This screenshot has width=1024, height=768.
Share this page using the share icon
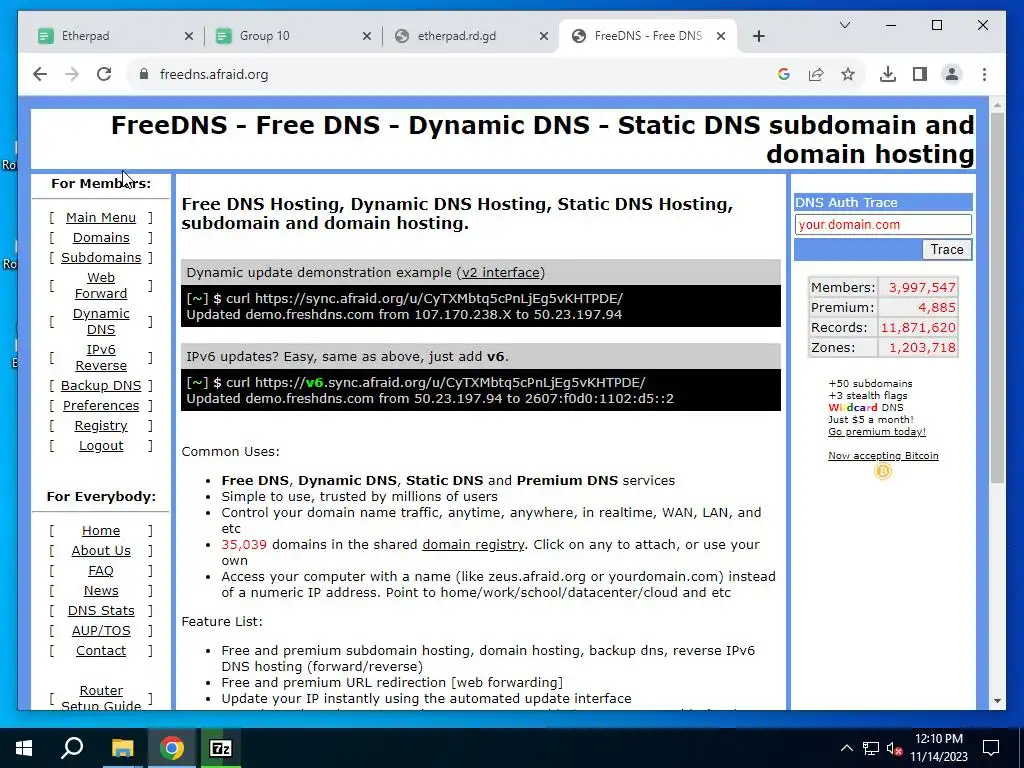[x=816, y=74]
